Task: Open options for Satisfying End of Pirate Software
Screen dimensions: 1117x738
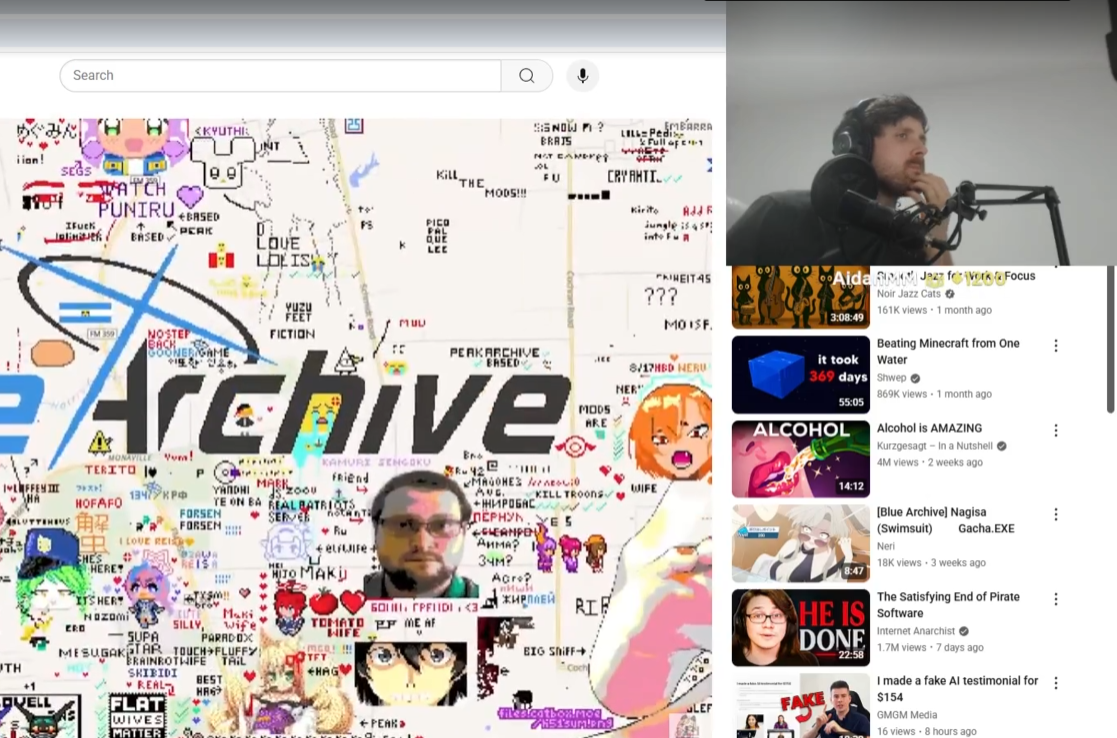Action: (1056, 599)
